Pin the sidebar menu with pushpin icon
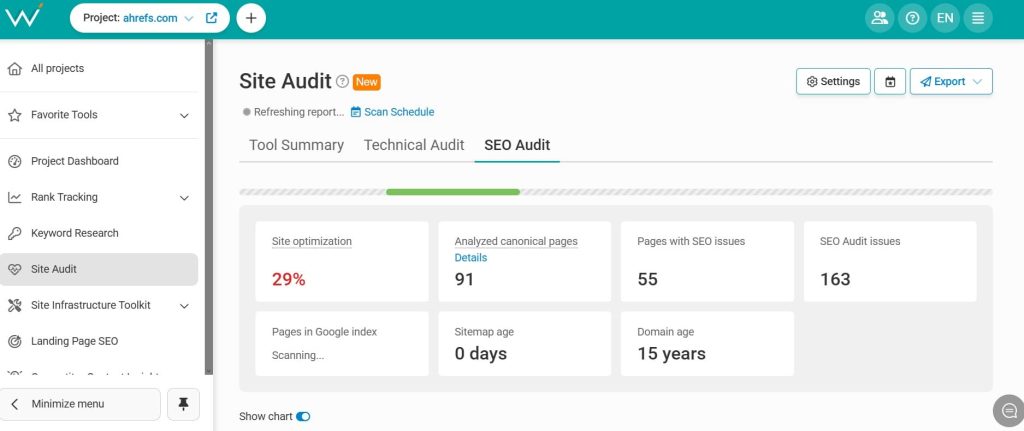 click(x=183, y=404)
